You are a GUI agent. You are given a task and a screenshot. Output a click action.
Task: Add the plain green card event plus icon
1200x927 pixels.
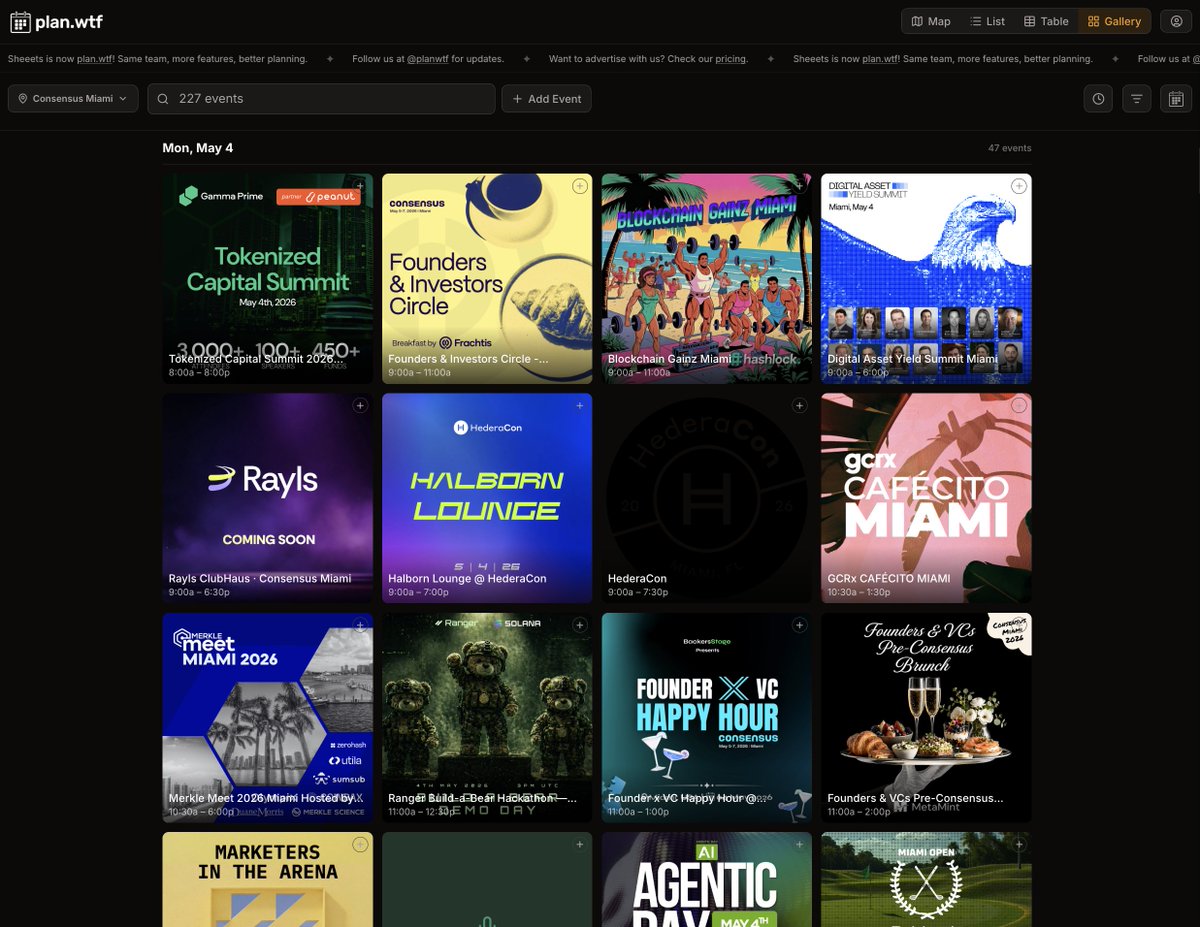point(579,845)
